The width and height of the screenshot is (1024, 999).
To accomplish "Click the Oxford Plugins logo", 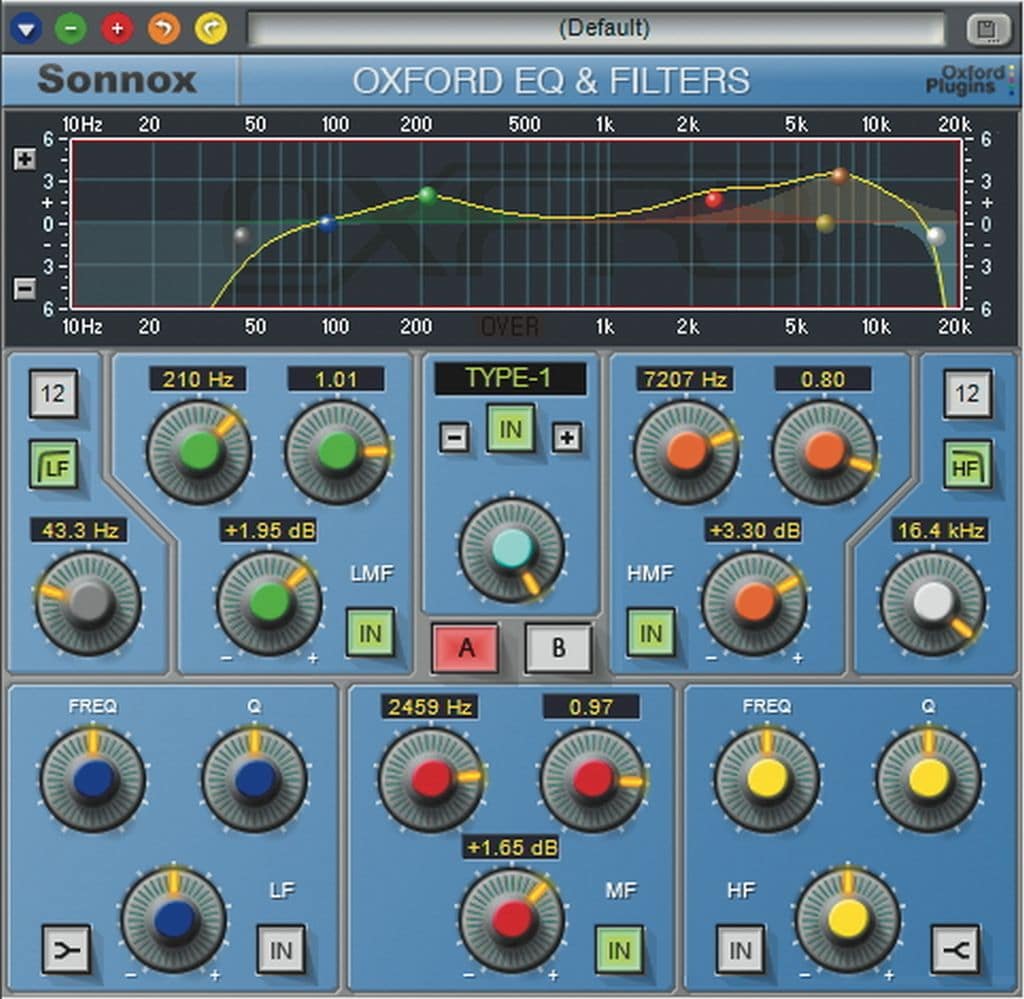I will click(969, 80).
